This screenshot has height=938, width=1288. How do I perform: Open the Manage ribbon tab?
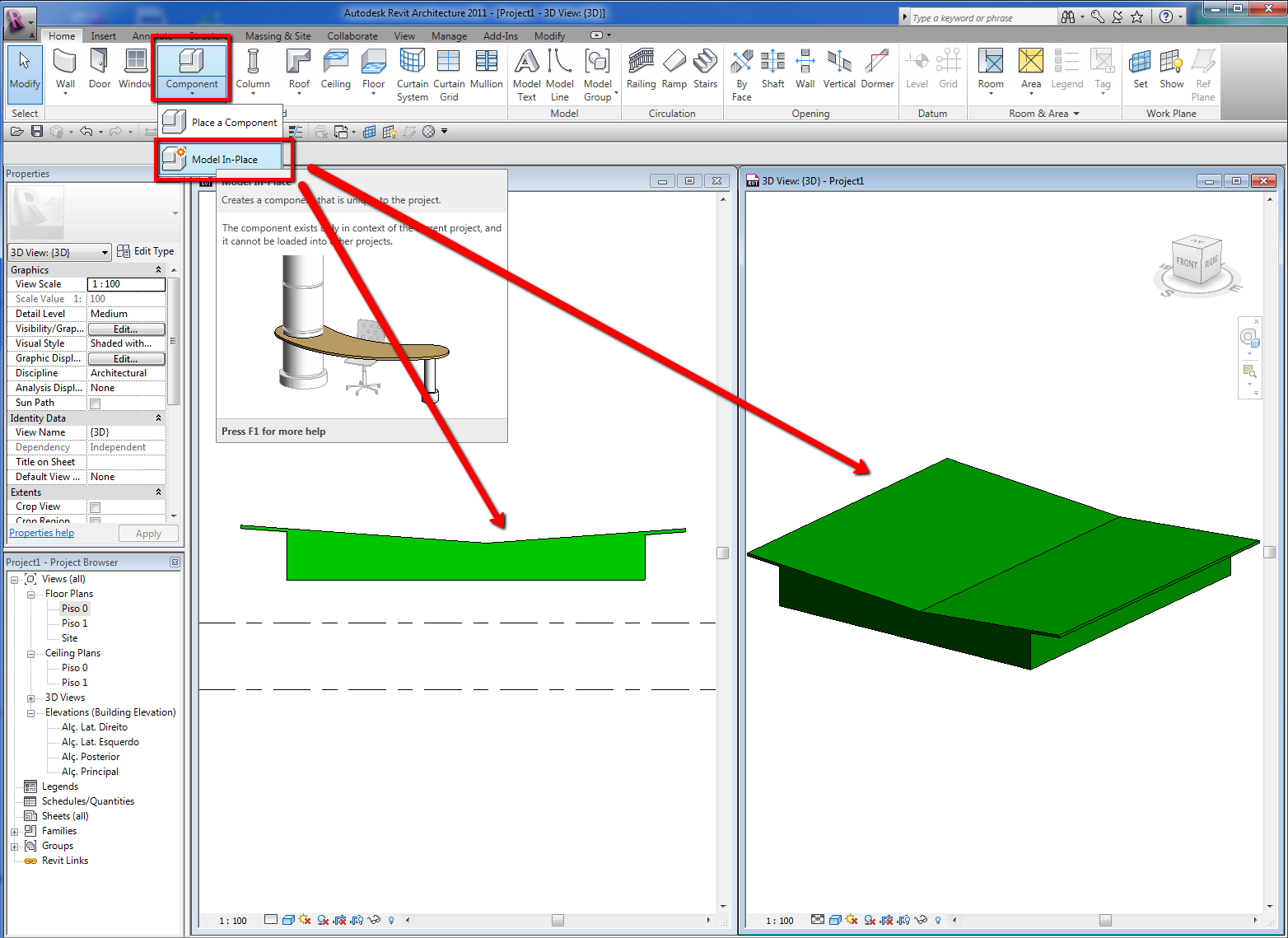(449, 36)
